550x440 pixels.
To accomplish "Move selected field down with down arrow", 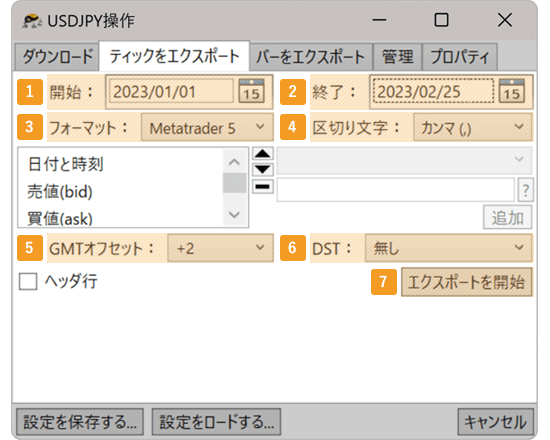I will coord(263,170).
